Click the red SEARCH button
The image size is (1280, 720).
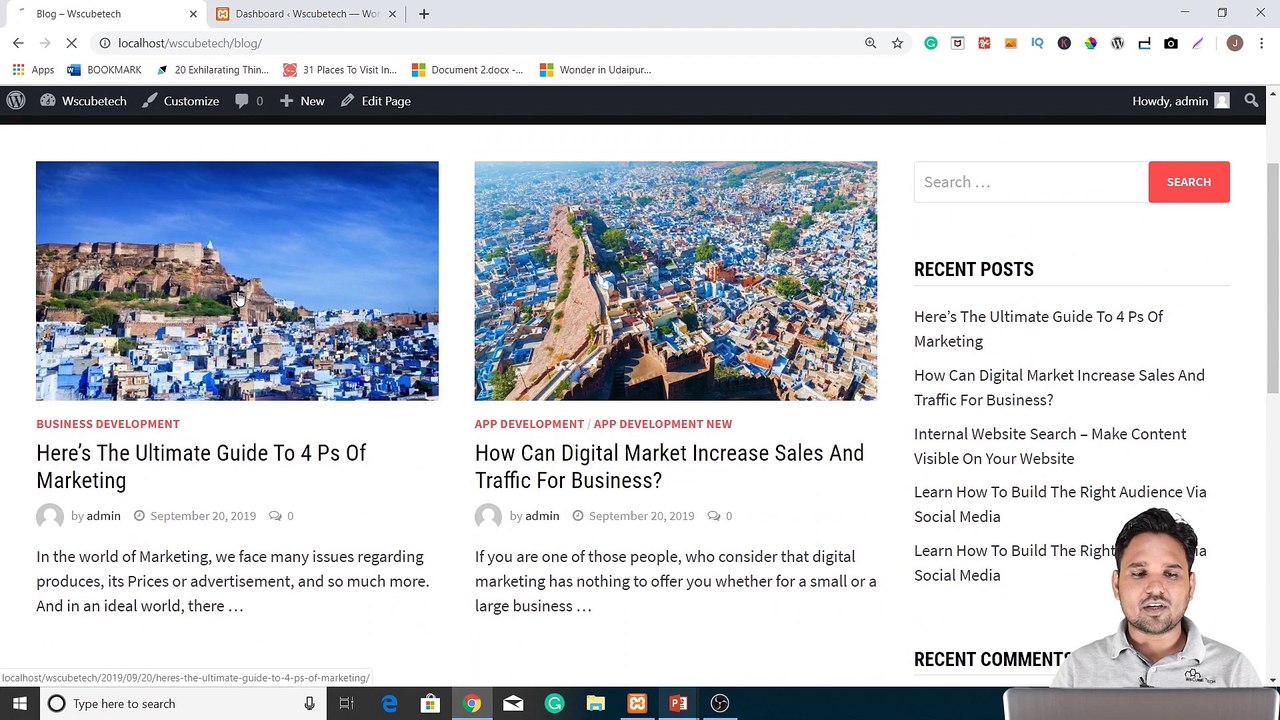[1189, 182]
